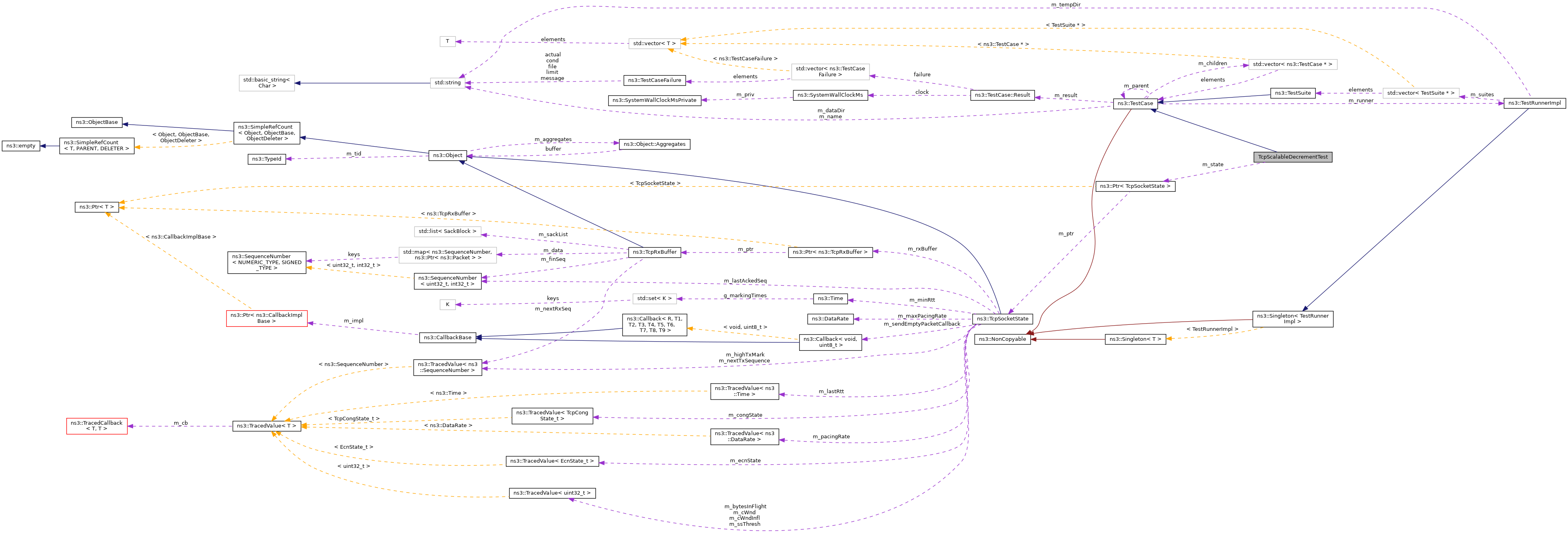Open the ns3::DataRate node
Image resolution: width=1568 pixels, height=533 pixels.
tap(830, 319)
